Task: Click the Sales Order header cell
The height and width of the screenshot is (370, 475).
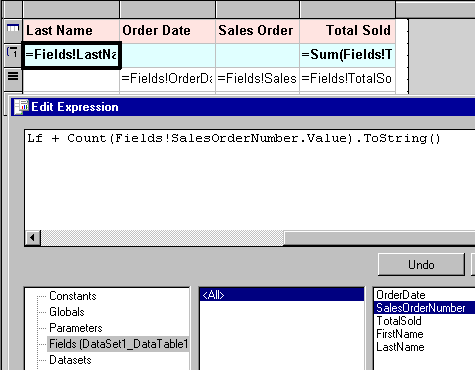Action: point(258,31)
